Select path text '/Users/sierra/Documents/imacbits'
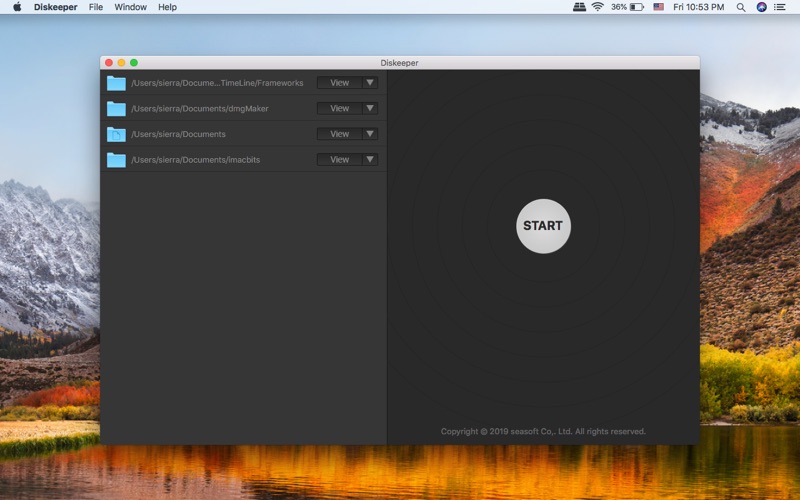800x500 pixels. [x=196, y=160]
